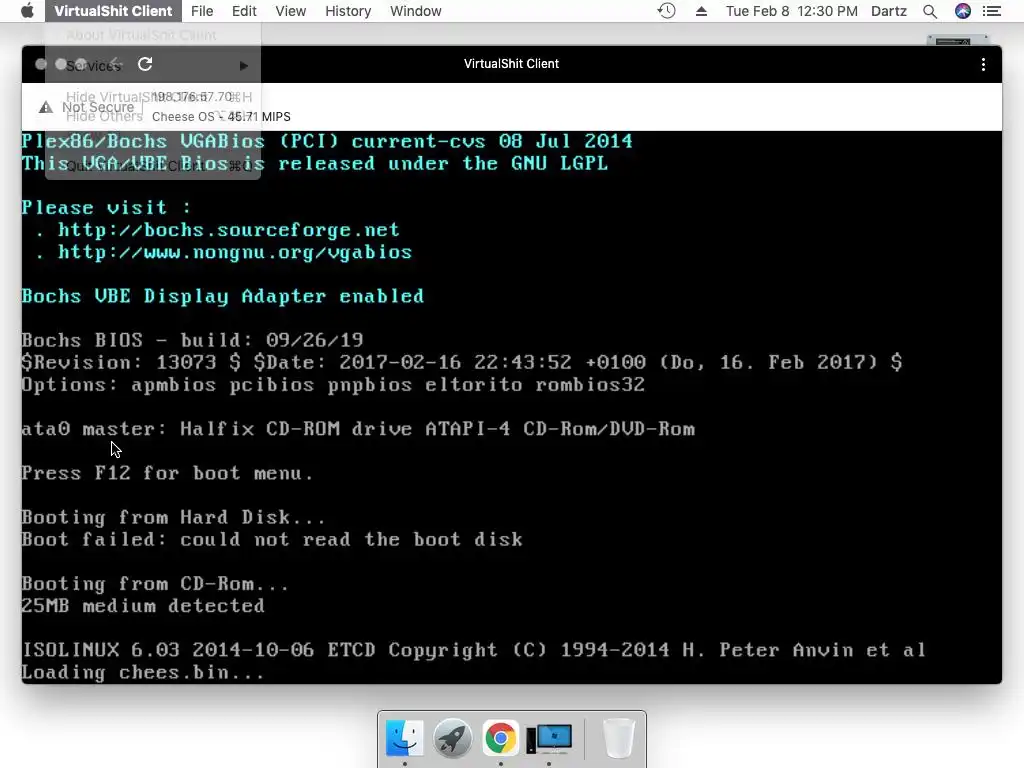Click 'ata0 master: Halfix CD-ROM' line
1024x768 pixels.
tap(358, 429)
